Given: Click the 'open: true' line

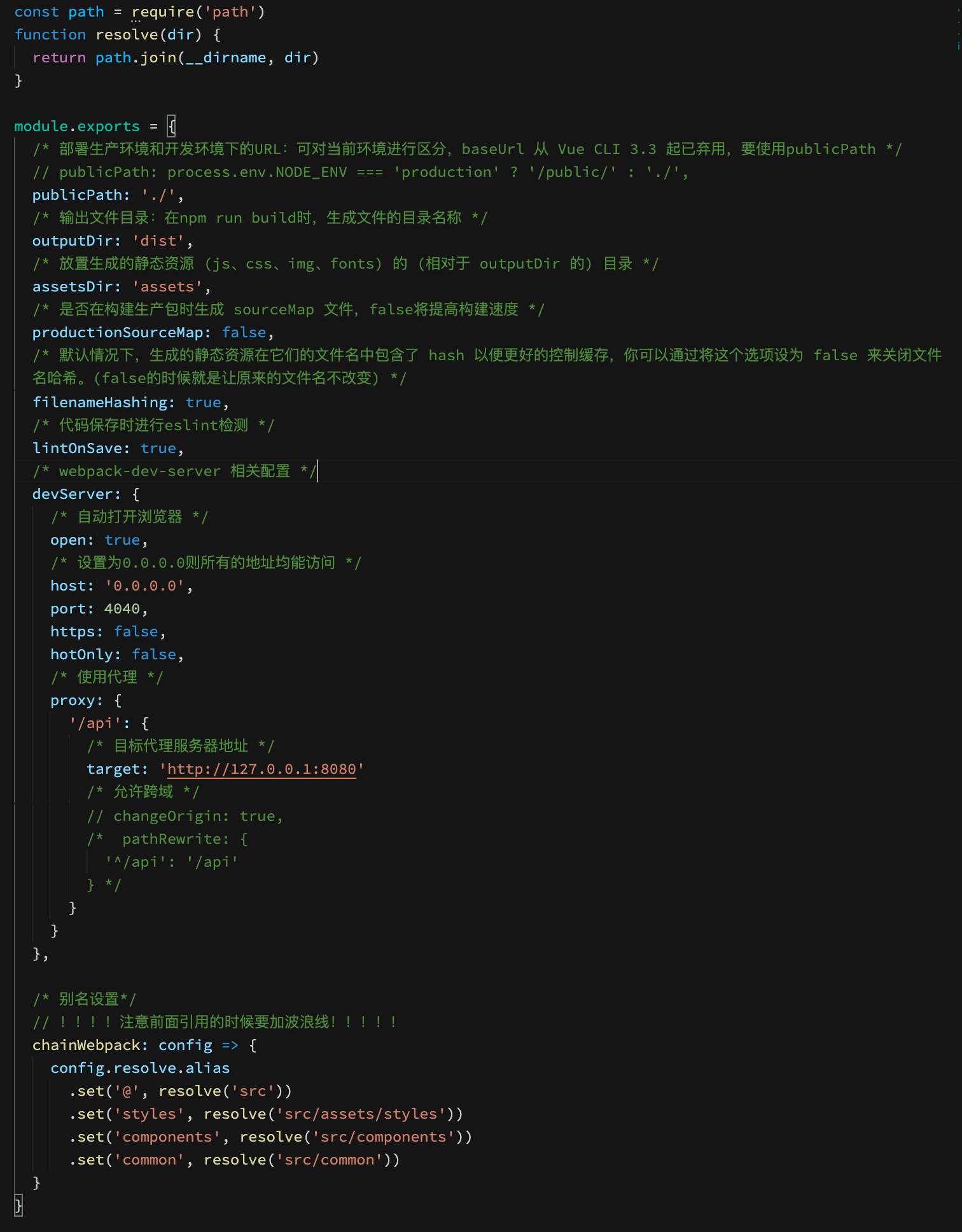Looking at the screenshot, I should [99, 540].
